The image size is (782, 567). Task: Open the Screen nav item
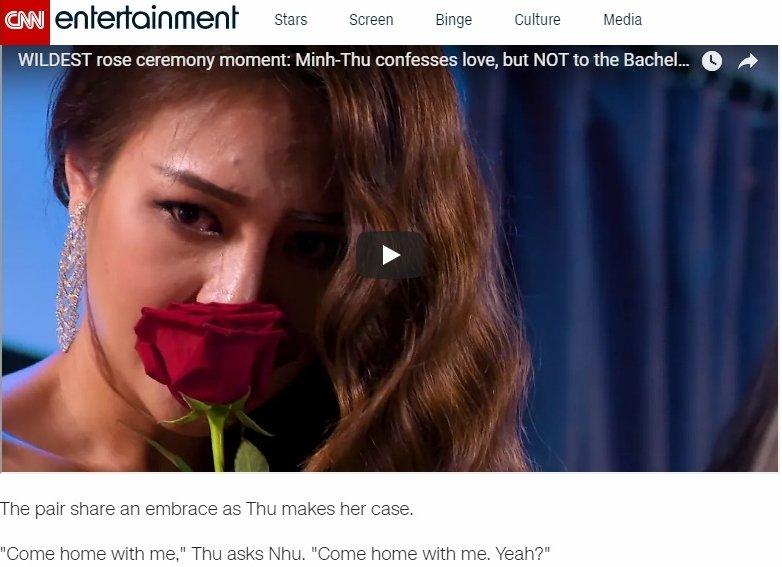pyautogui.click(x=371, y=20)
